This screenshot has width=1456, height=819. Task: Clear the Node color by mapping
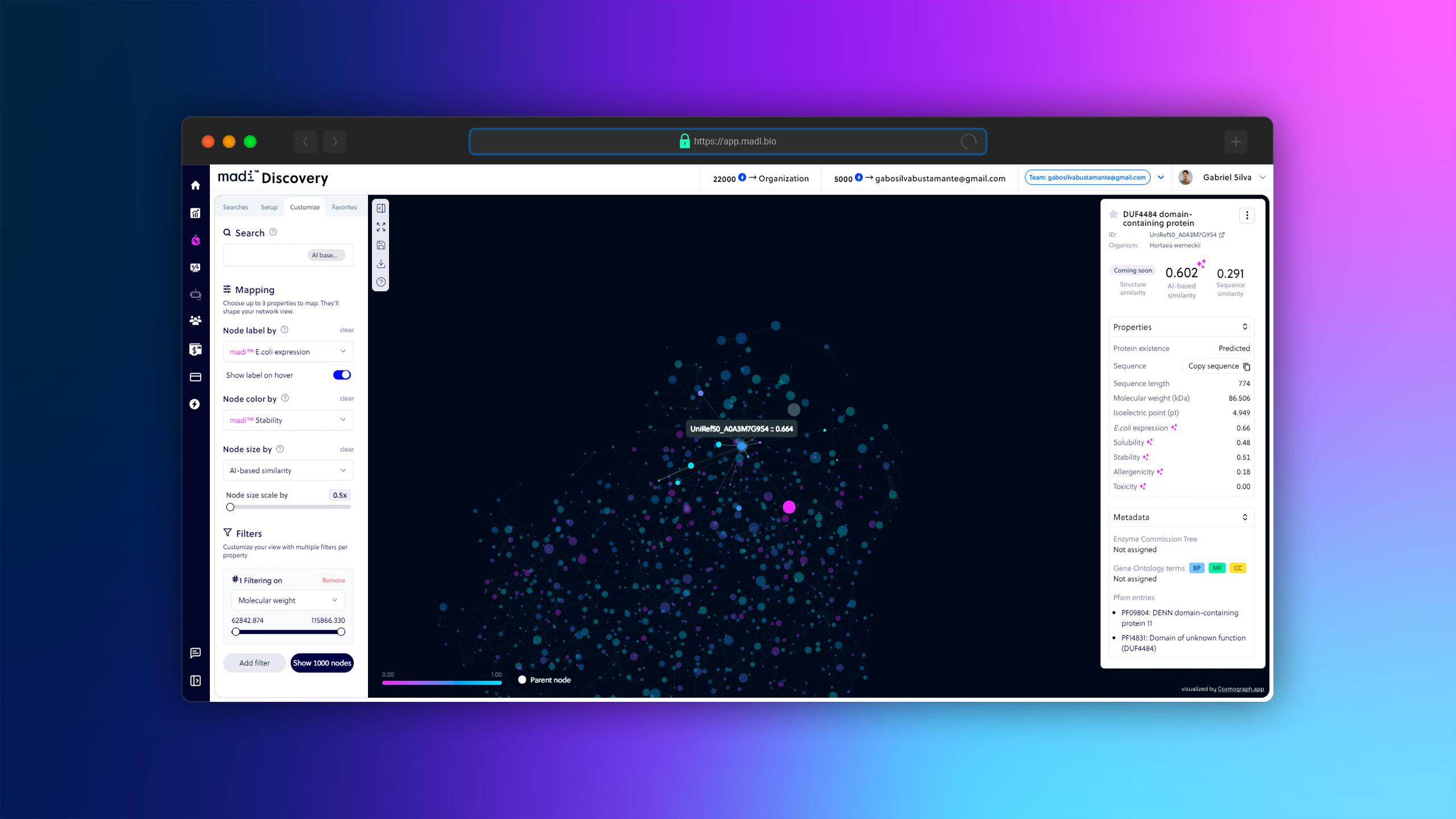tap(347, 398)
